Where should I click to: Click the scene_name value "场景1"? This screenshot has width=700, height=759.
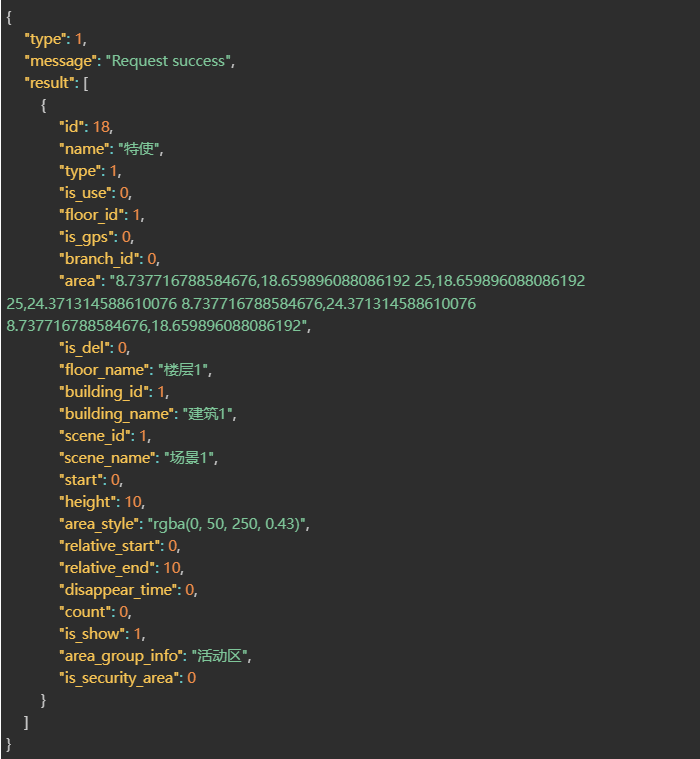(x=189, y=458)
